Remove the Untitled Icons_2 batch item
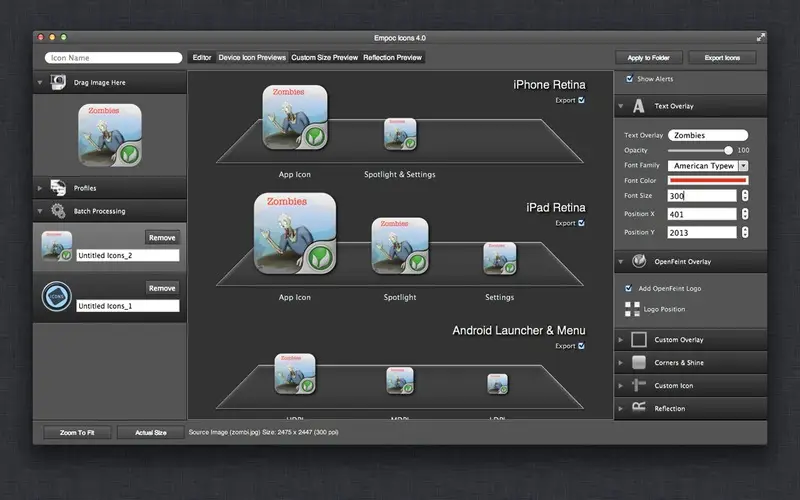This screenshot has width=800, height=500. 162,237
